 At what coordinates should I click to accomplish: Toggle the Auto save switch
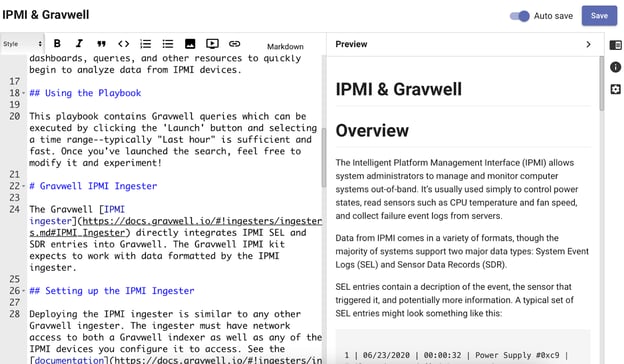[x=519, y=16]
